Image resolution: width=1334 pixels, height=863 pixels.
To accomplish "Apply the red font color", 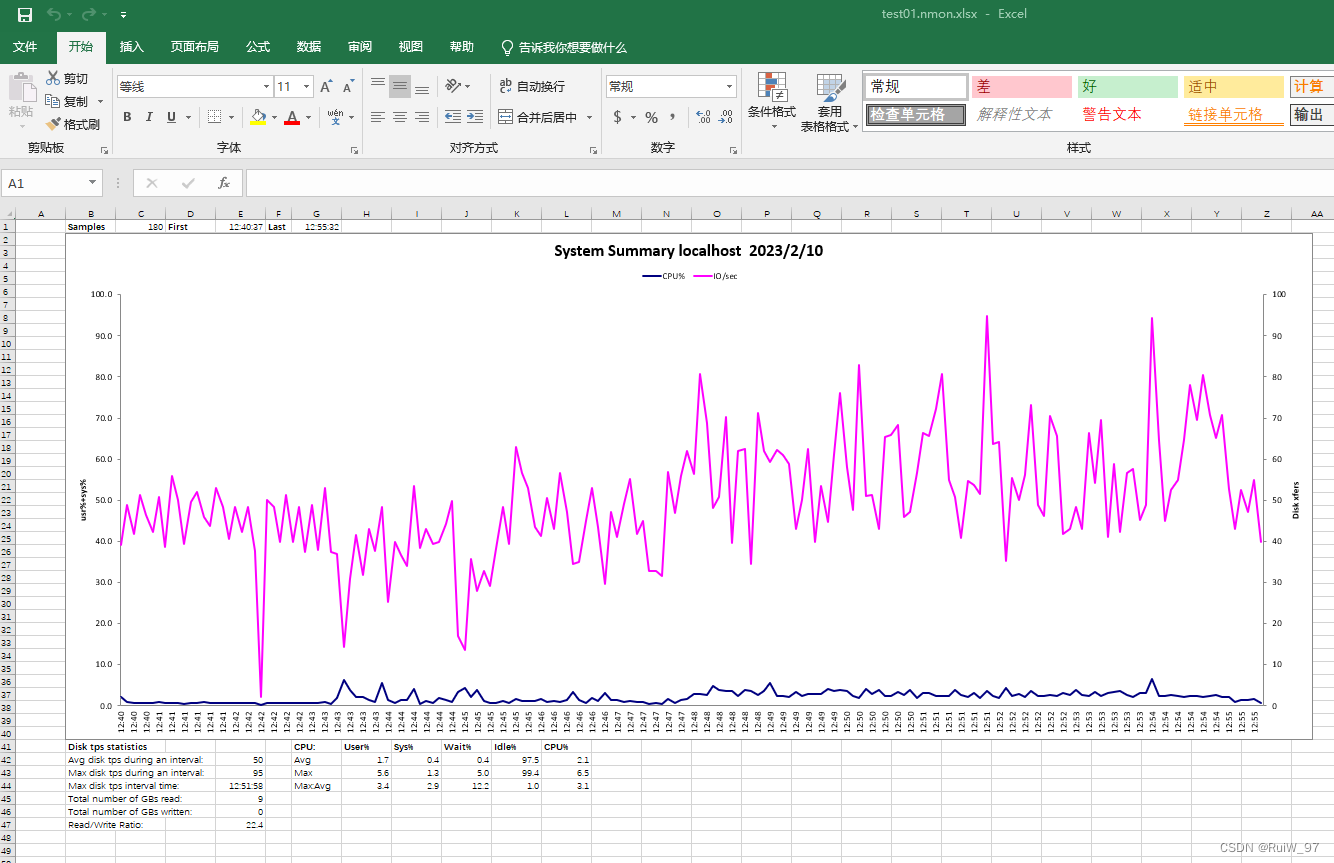I will click(292, 117).
